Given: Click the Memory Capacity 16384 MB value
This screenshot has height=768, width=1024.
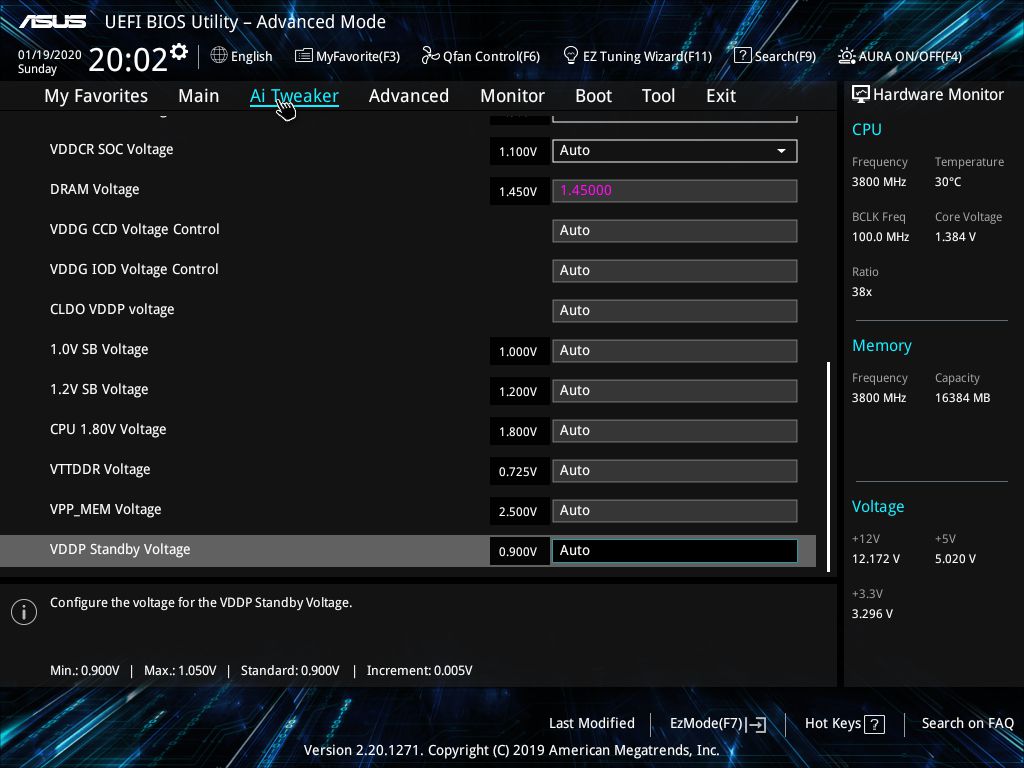Looking at the screenshot, I should point(963,398).
